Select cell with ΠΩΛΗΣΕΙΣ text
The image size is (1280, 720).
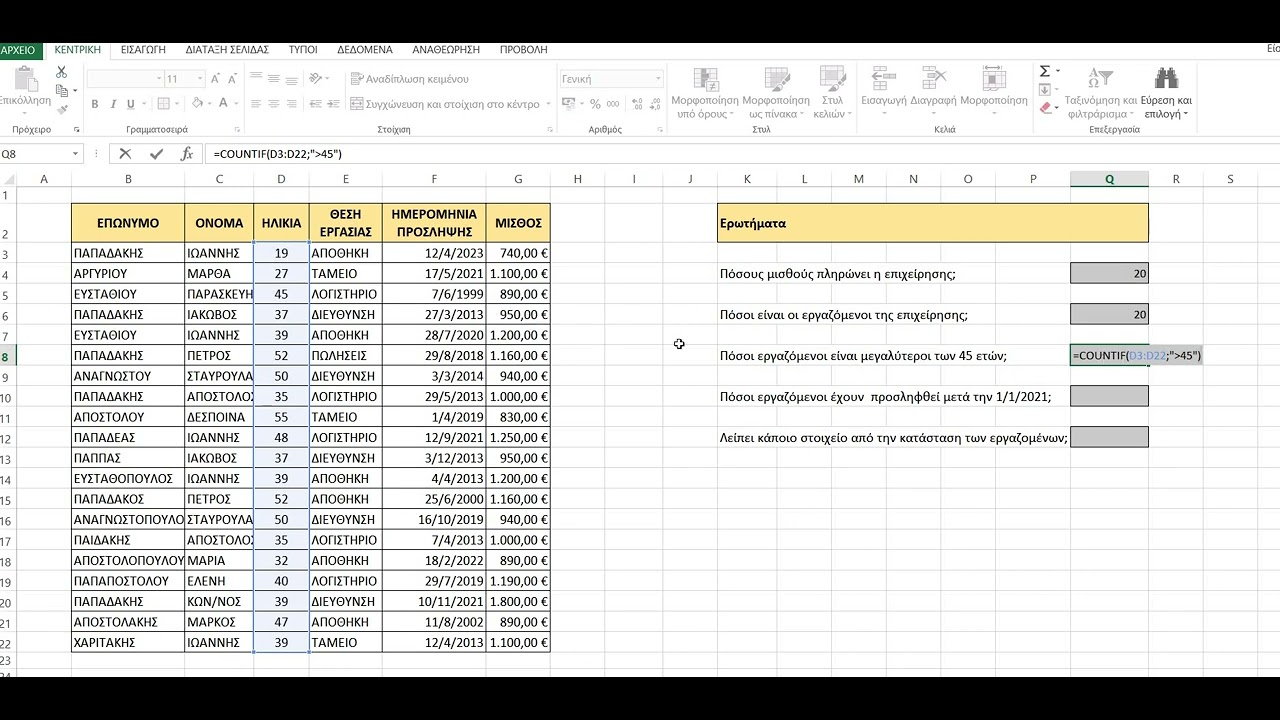click(x=345, y=356)
